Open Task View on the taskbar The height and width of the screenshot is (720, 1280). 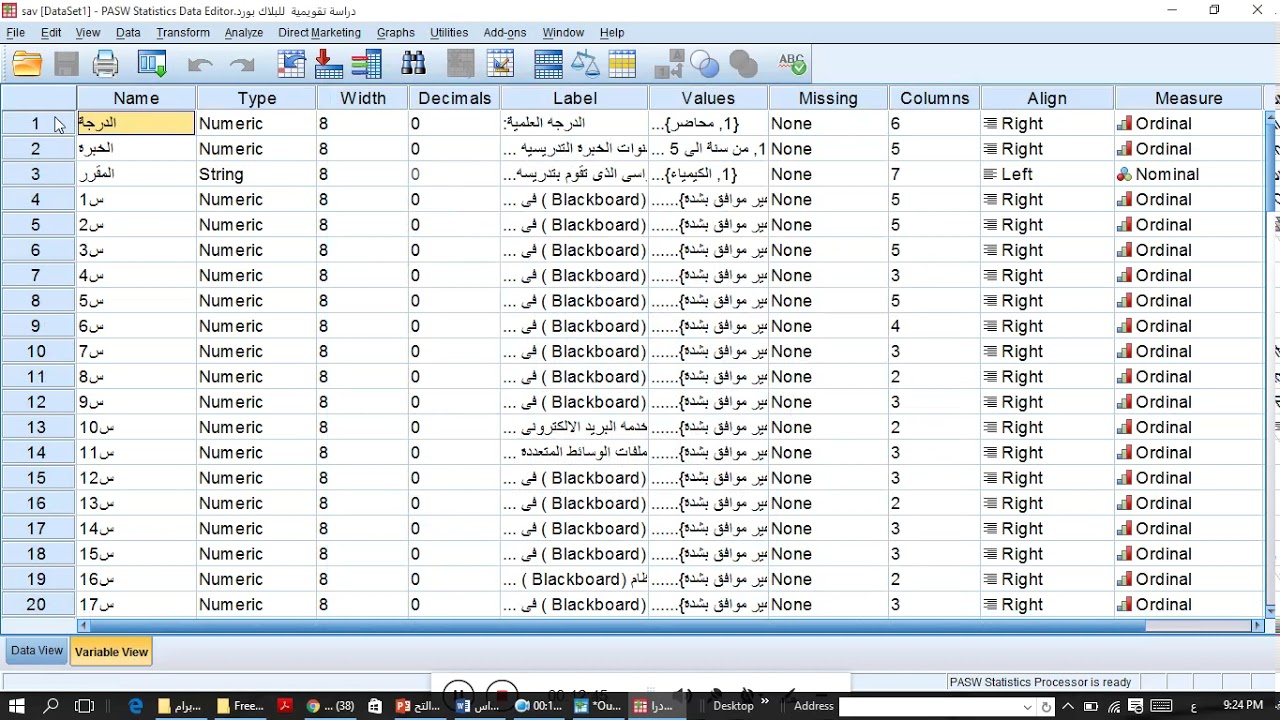84,706
